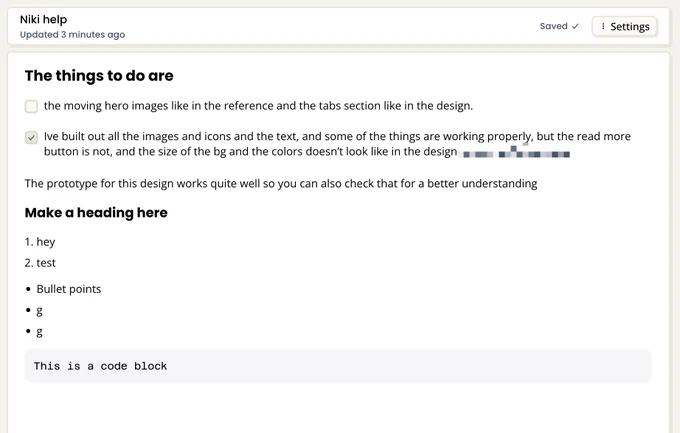The image size is (680, 433).
Task: Click the 'Bullet points' list item
Action: coord(69,289)
